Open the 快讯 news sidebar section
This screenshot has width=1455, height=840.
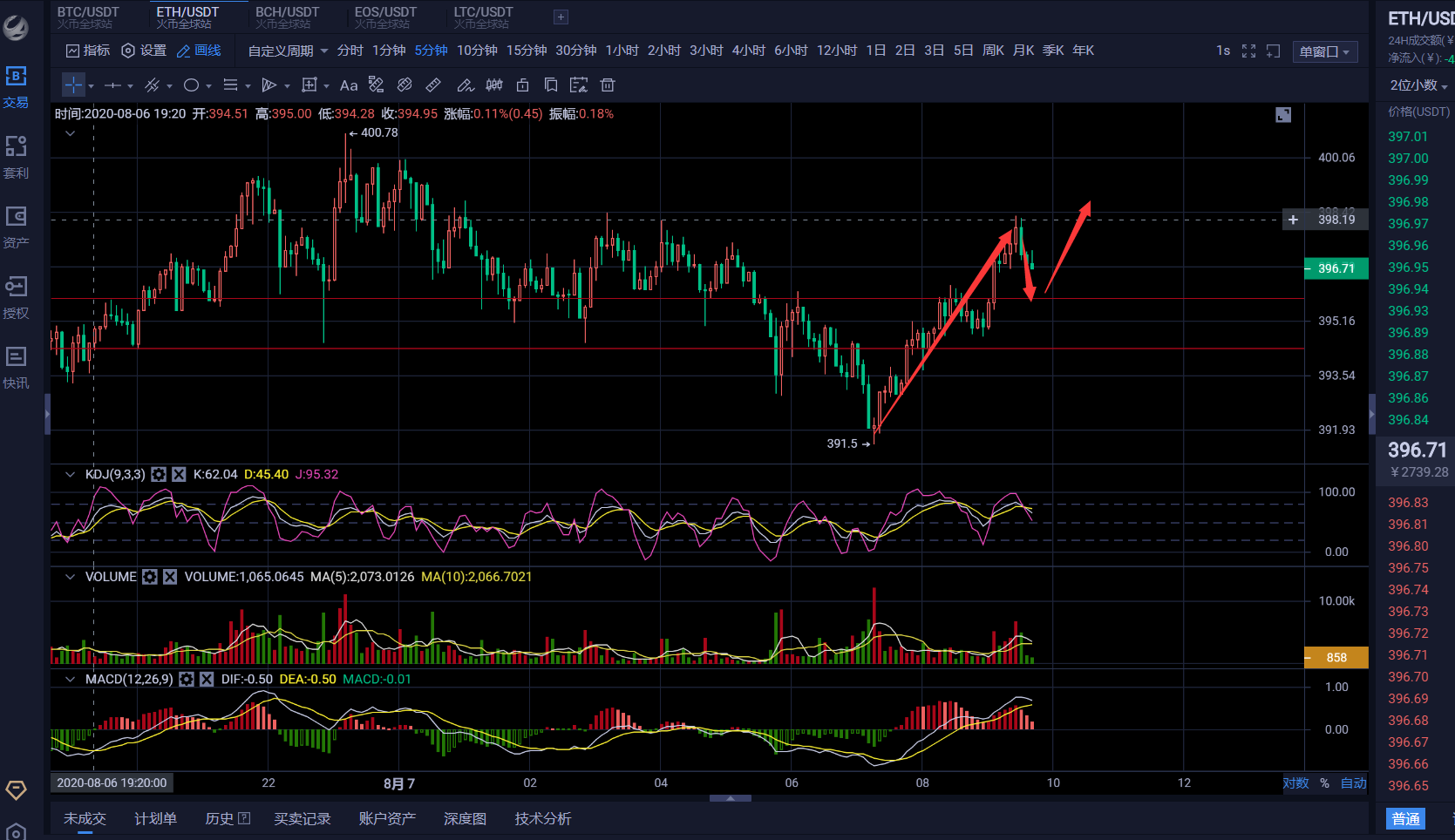(16, 368)
